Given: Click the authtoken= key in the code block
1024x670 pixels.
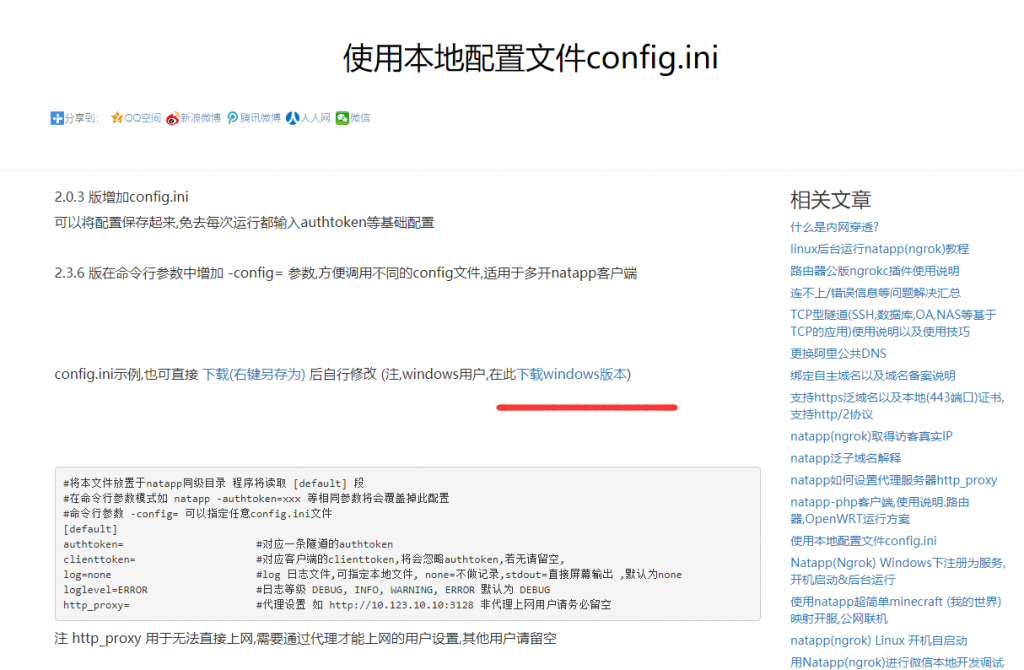Looking at the screenshot, I should 93,544.
